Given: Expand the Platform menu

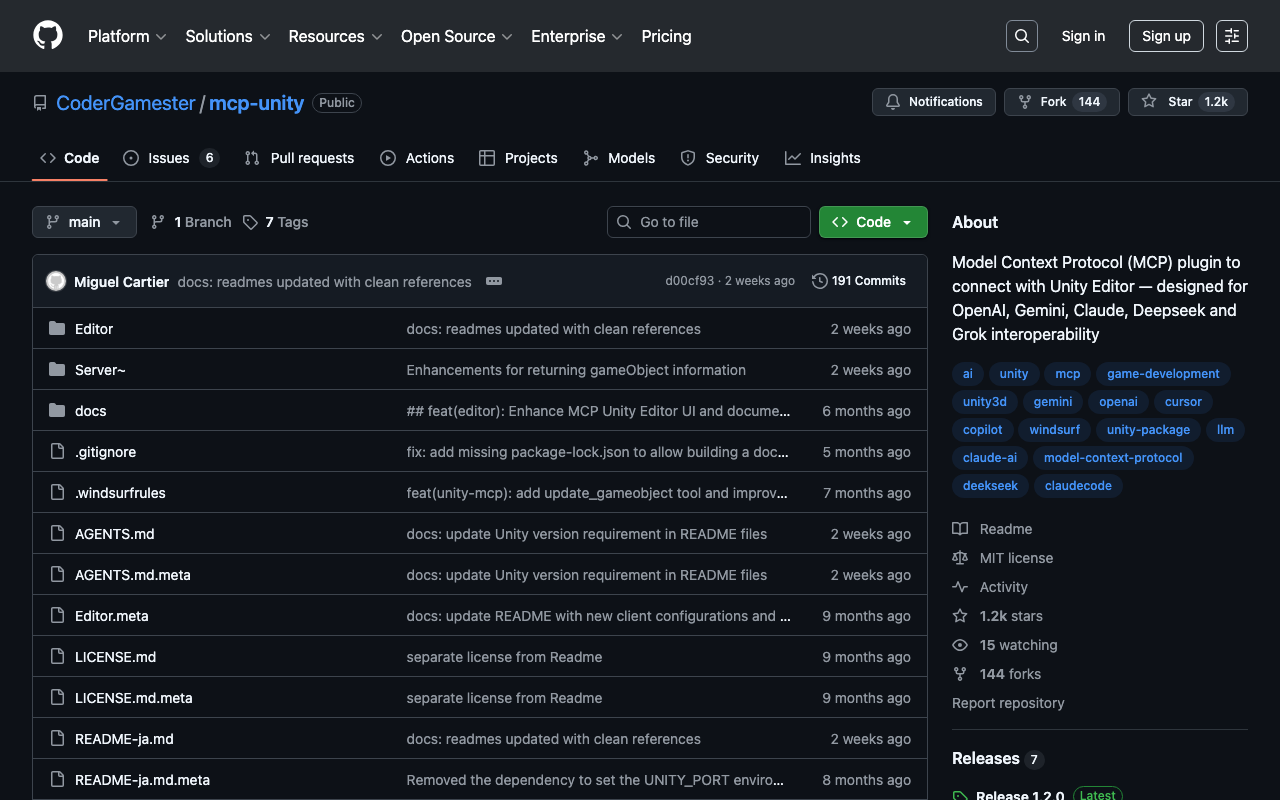Looking at the screenshot, I should click(127, 36).
